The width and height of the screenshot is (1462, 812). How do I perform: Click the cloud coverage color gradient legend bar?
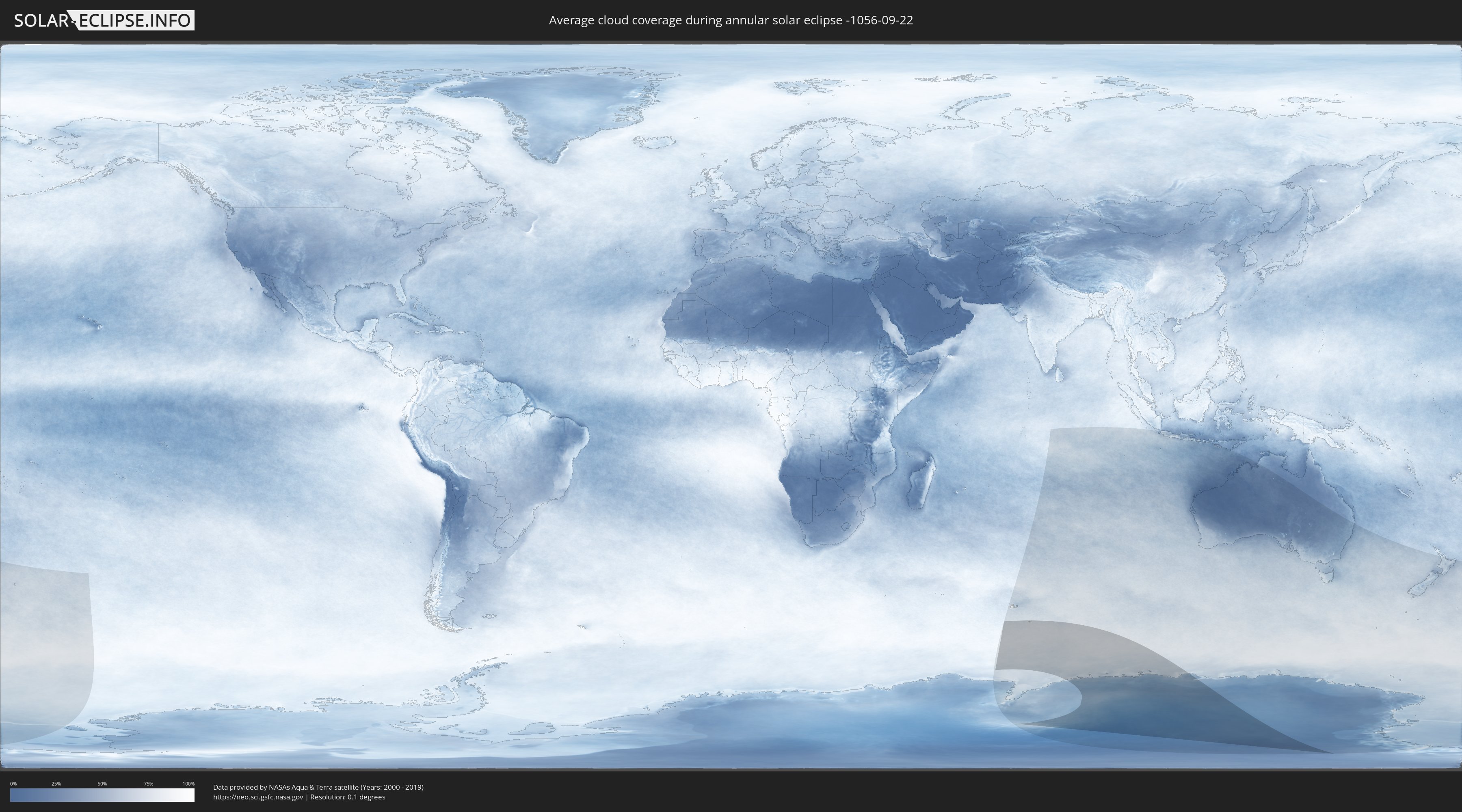tap(102, 795)
